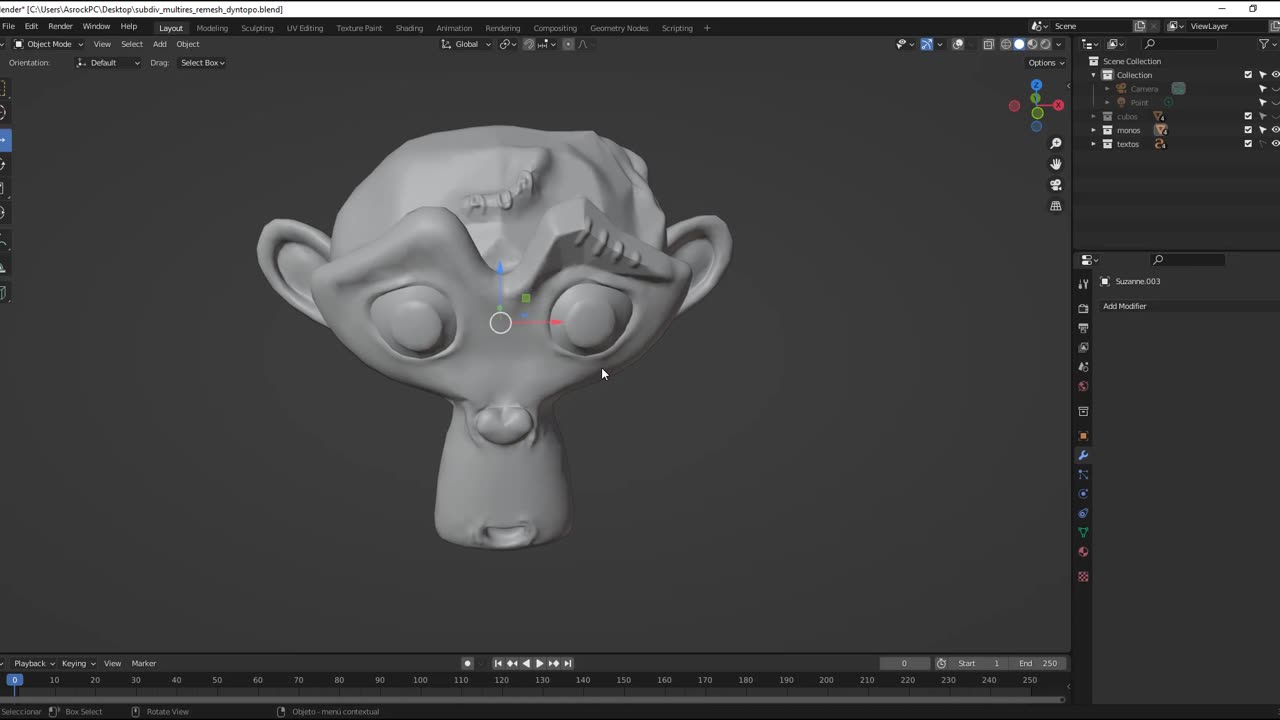Toggle the viewport overlays button
Viewport: 1280px width, 720px height.
[958, 44]
